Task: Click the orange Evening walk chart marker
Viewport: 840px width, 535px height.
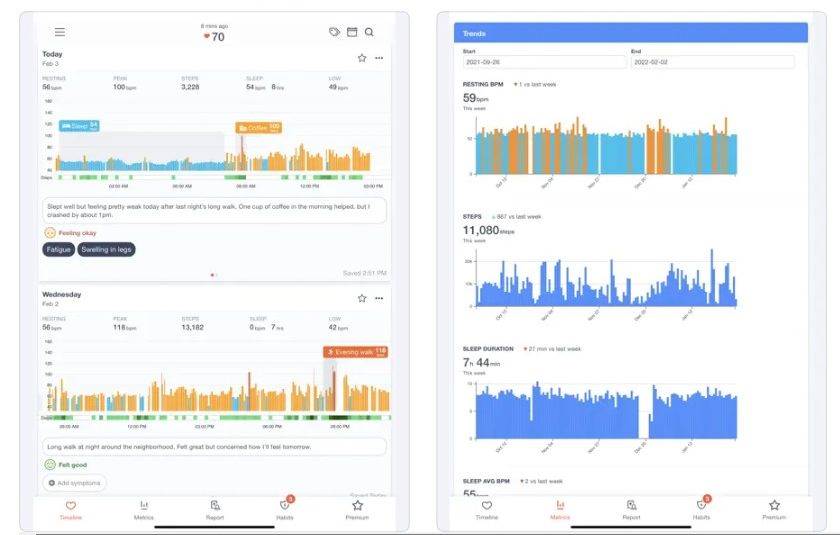Action: coord(355,352)
